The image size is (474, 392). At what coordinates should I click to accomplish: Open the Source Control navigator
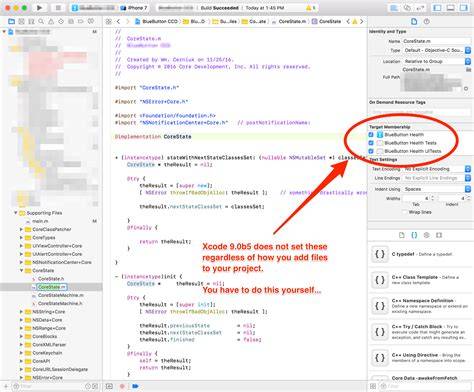tap(21, 21)
